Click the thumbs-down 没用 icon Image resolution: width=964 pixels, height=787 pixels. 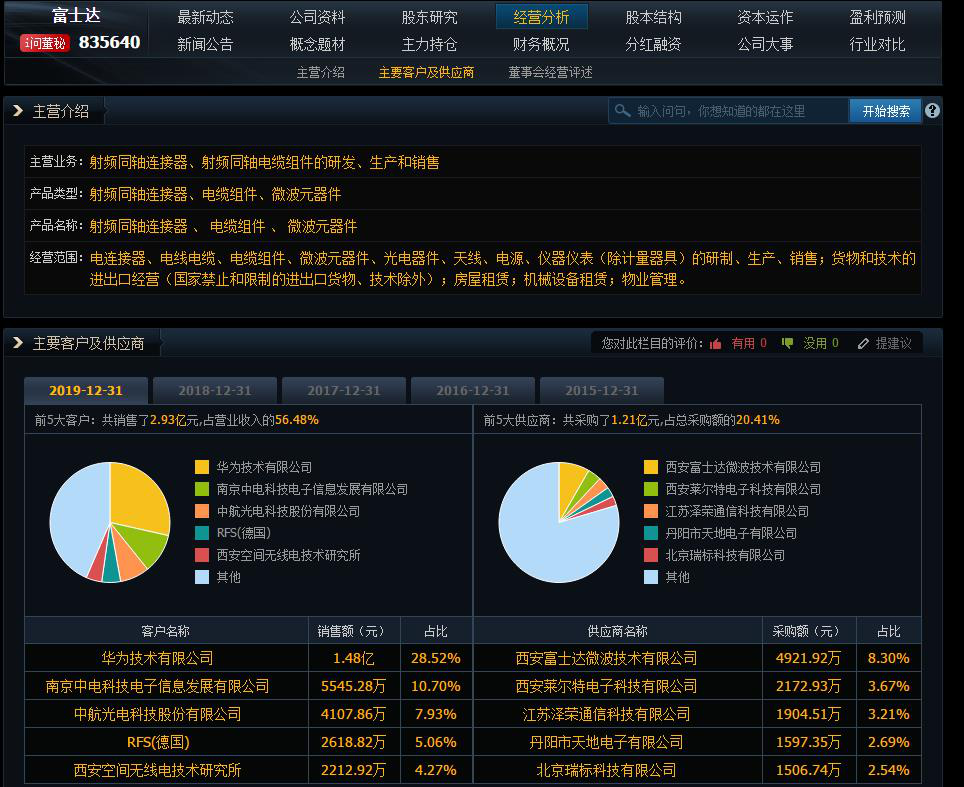tap(787, 344)
